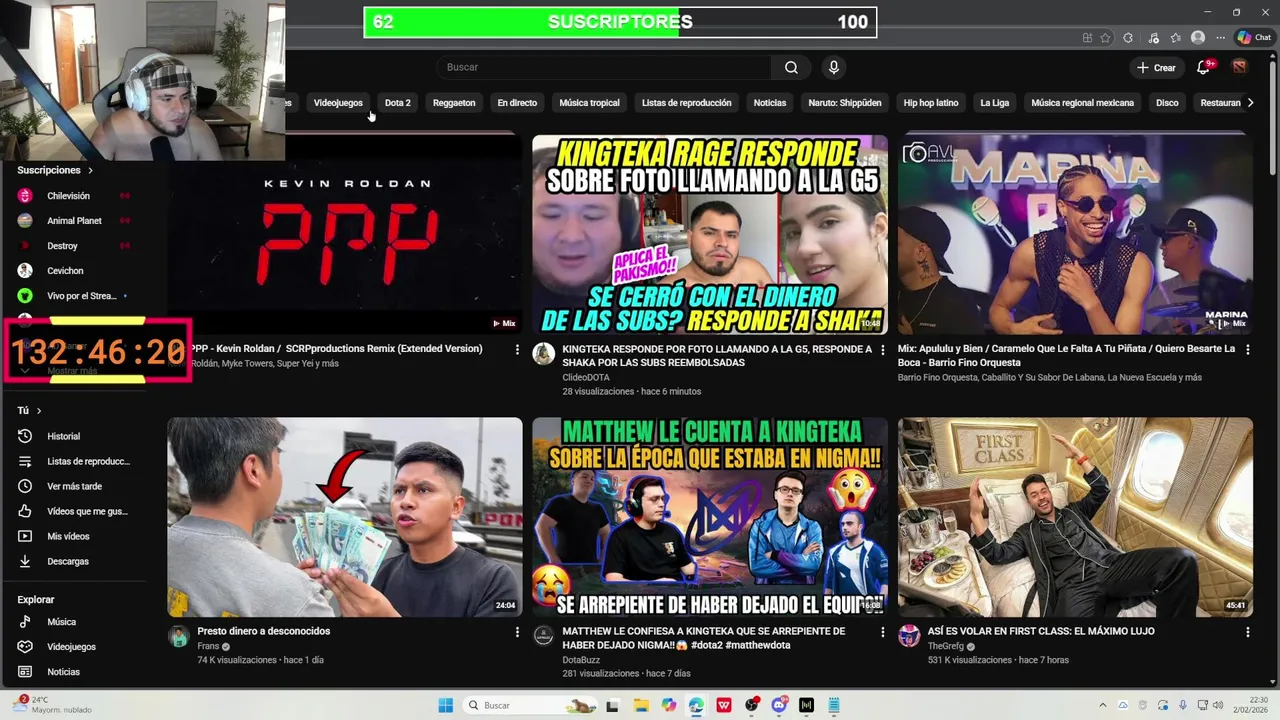Open Edge browser profile icon
Image resolution: width=1280 pixels, height=720 pixels.
click(x=1198, y=38)
